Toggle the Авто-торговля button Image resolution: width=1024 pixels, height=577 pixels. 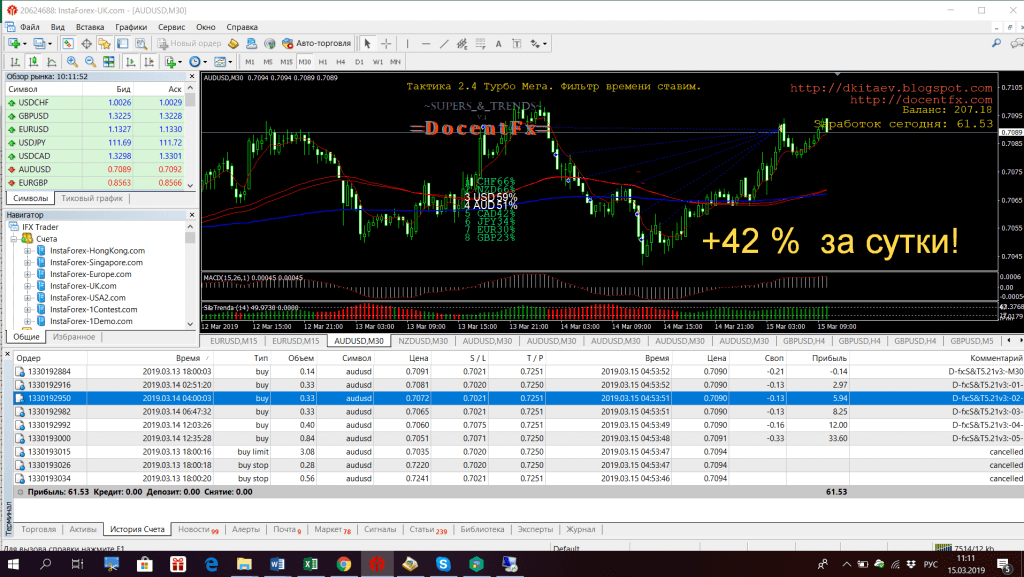tap(317, 44)
